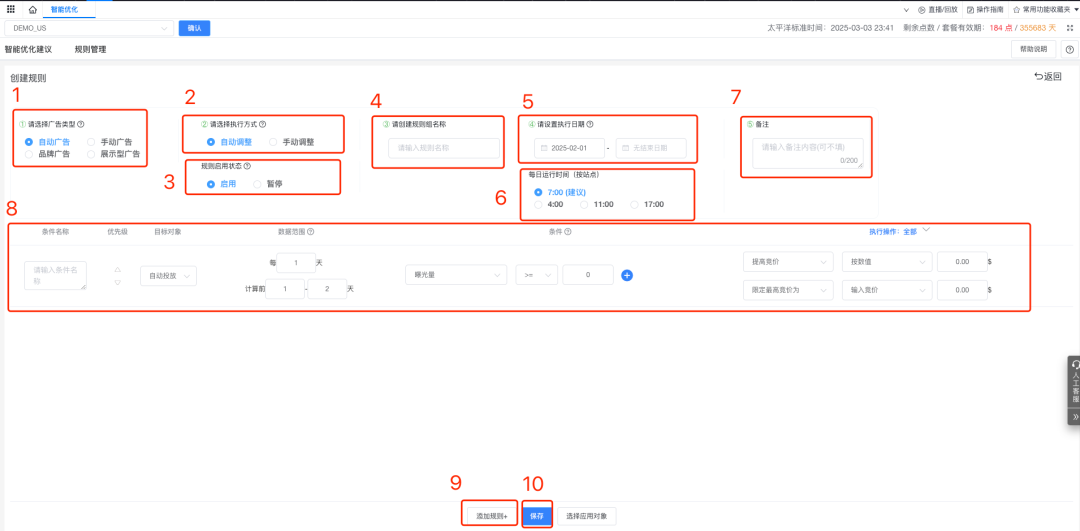Click the 常用功能收藏夹 favorites icon
This screenshot has width=1080, height=531.
point(1017,10)
